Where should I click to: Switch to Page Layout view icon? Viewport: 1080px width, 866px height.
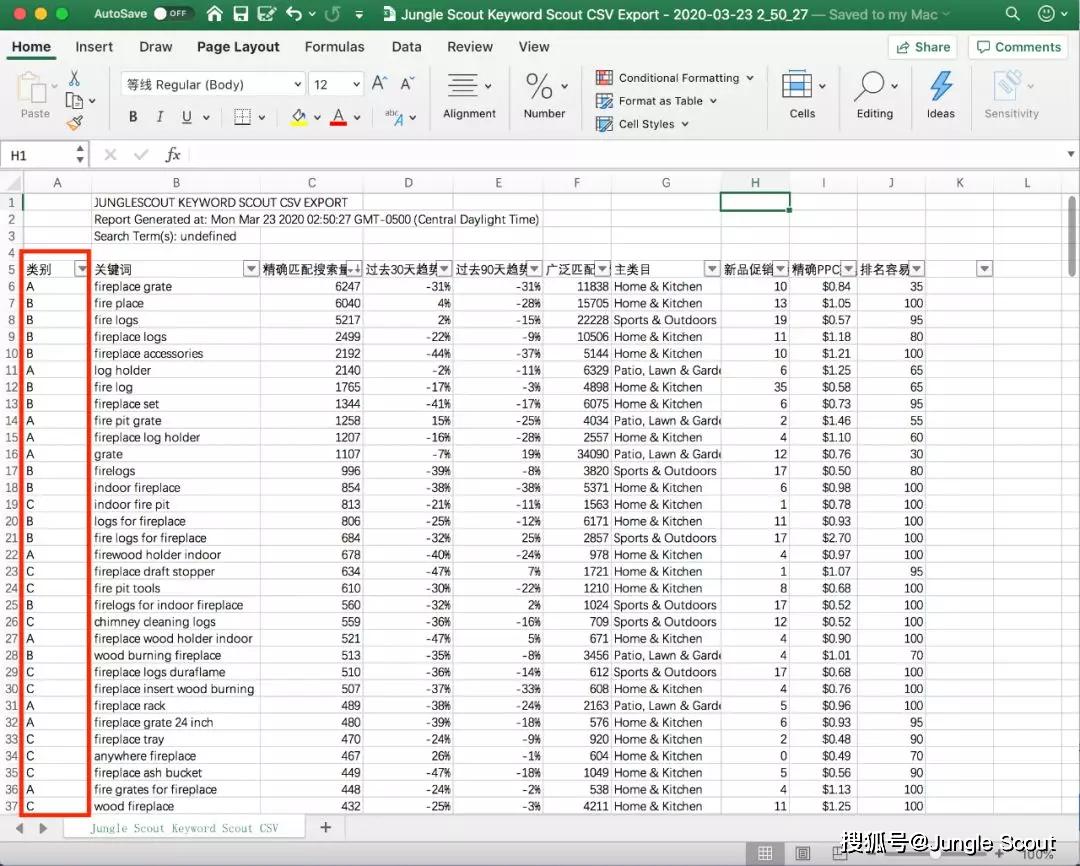tap(802, 854)
